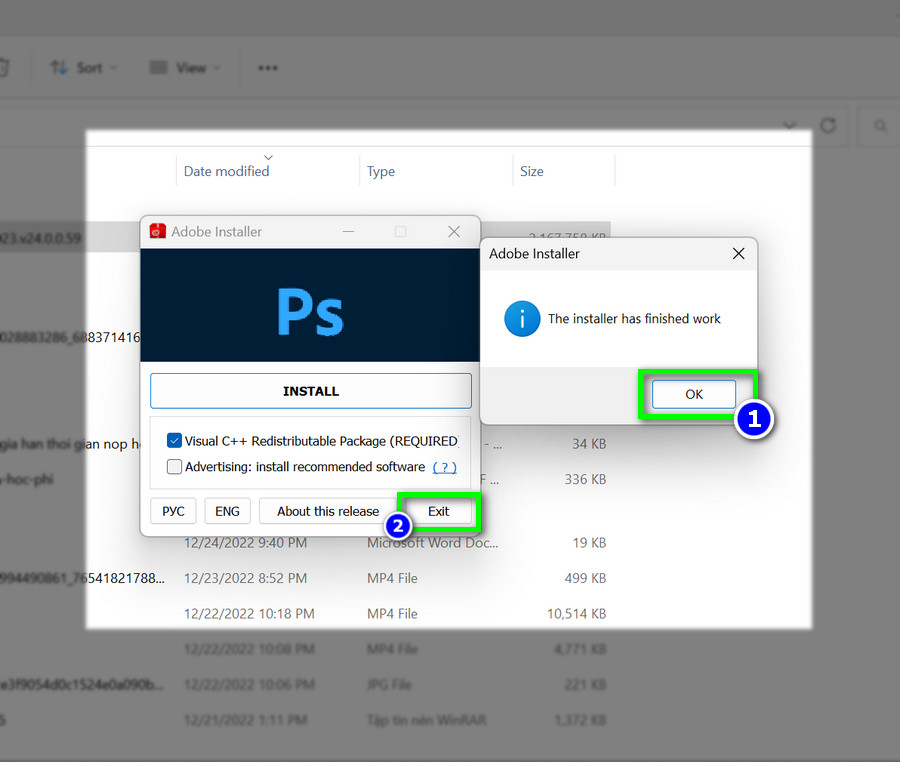Select the 12/22/2022 10:18 PM MP4 file

304,613
